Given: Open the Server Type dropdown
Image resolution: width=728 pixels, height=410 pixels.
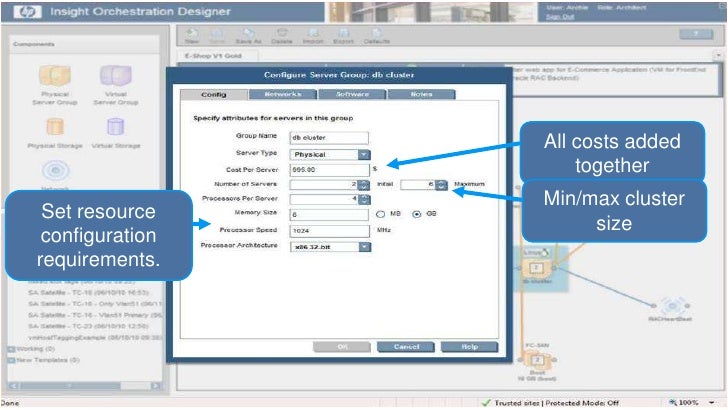Looking at the screenshot, I should click(x=364, y=155).
